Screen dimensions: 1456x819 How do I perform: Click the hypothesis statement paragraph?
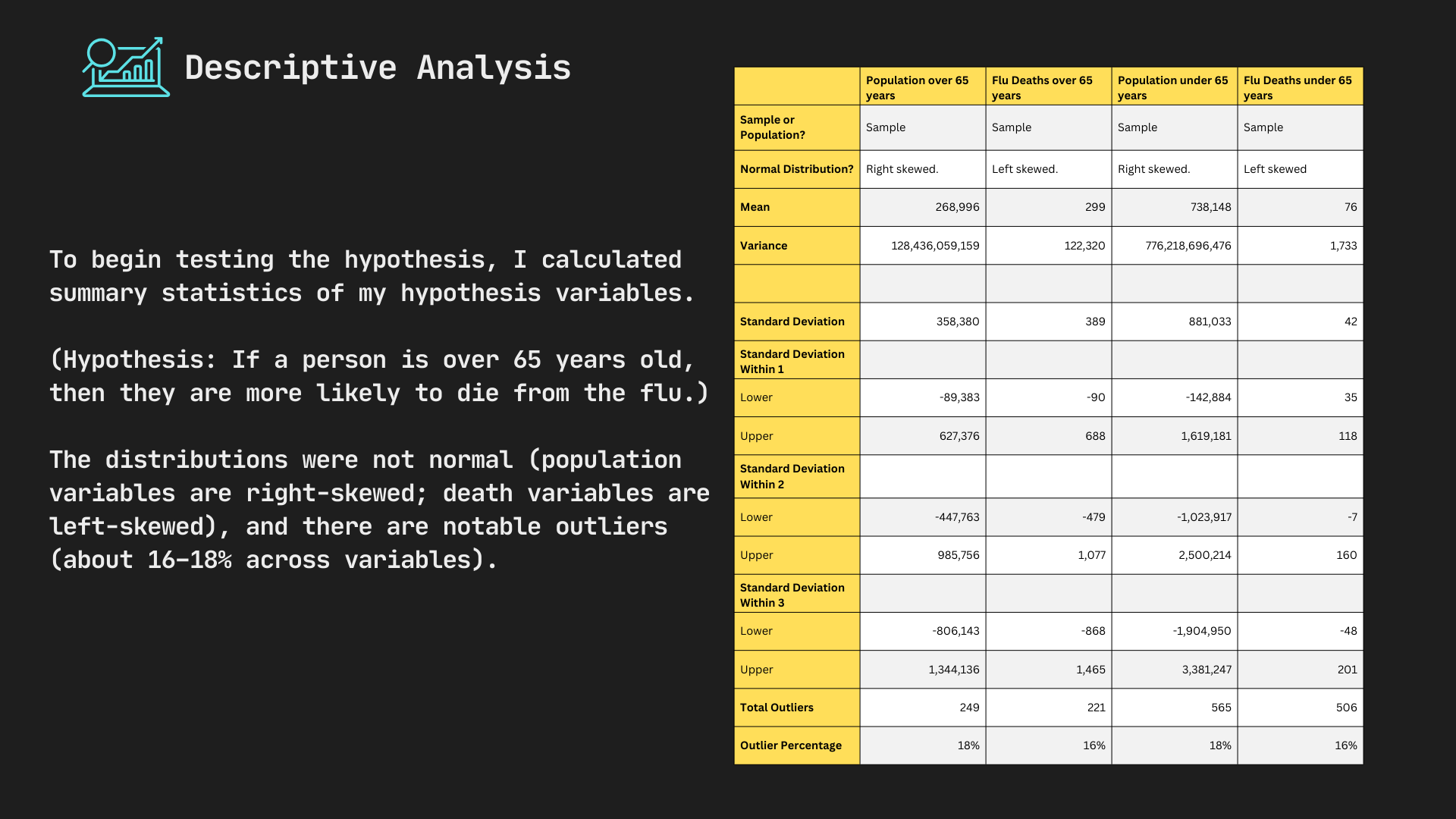click(379, 376)
